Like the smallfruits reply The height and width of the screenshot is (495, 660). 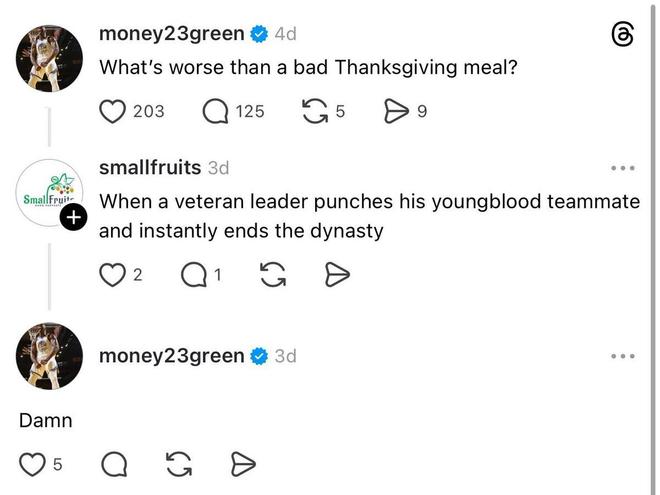tap(112, 274)
